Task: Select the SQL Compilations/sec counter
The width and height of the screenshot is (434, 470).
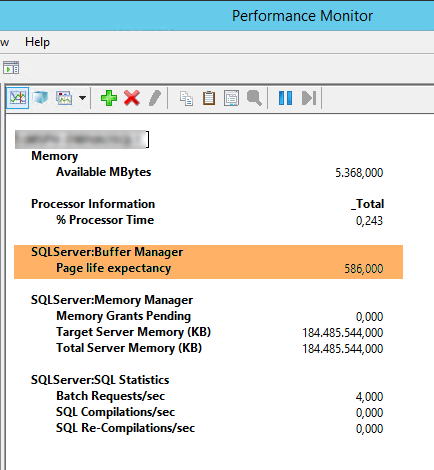Action: [115, 412]
